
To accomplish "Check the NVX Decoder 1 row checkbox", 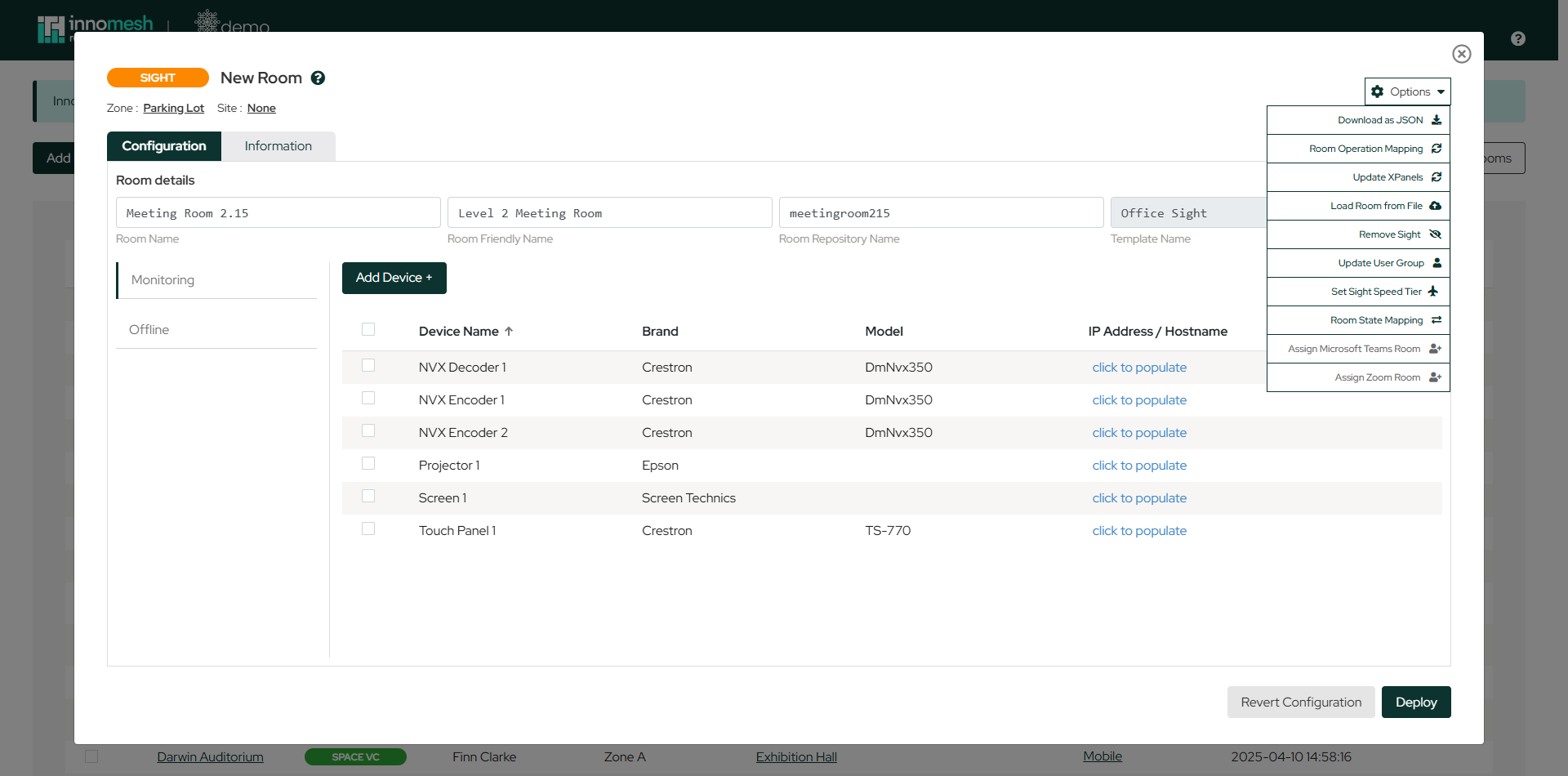I will 368,365.
